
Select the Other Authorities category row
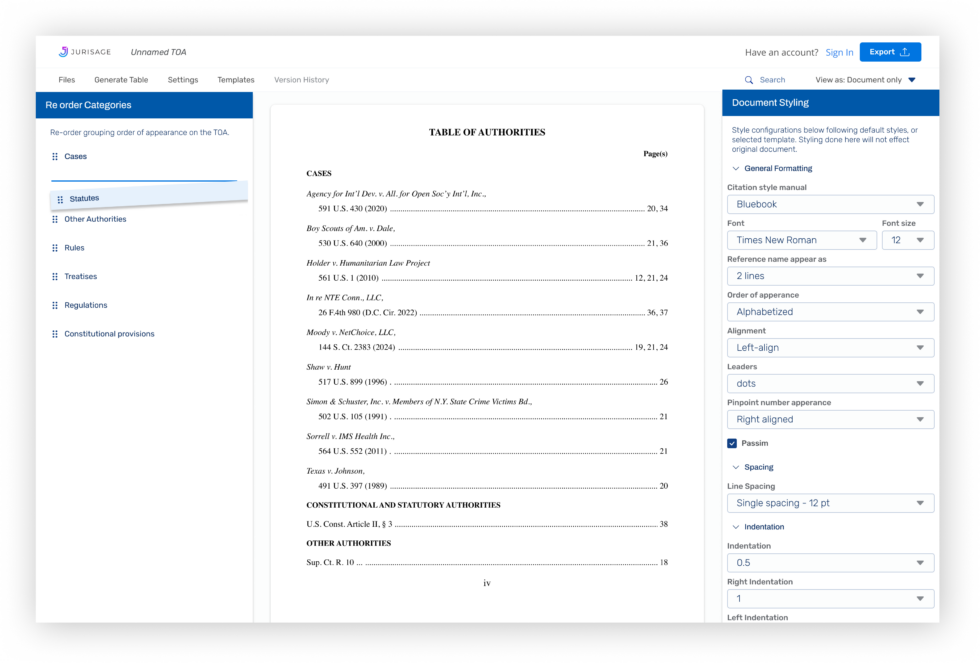[144, 219]
